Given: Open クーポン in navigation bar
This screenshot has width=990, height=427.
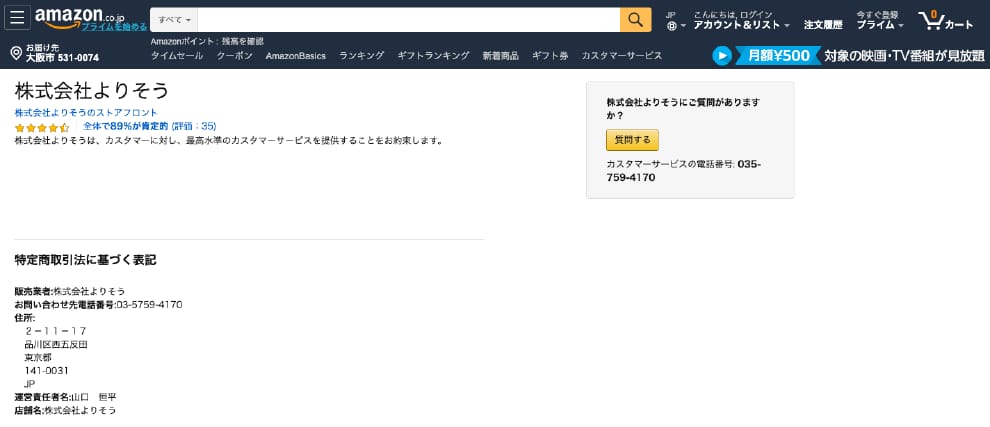Looking at the screenshot, I should pos(234,56).
